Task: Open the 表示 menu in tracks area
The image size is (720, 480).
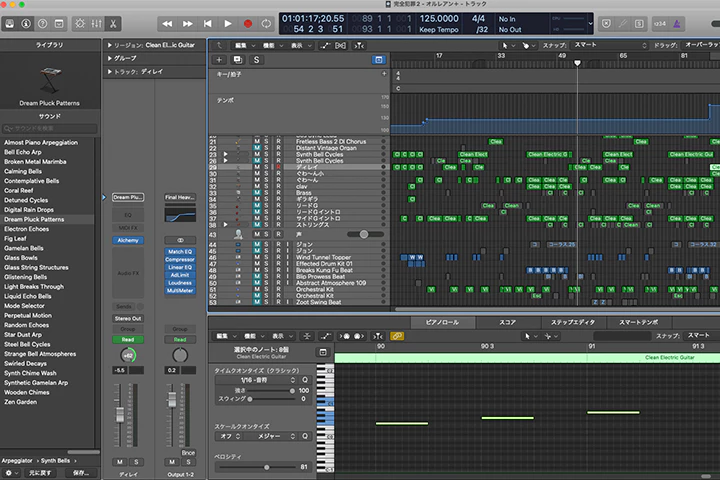Action: (300, 45)
